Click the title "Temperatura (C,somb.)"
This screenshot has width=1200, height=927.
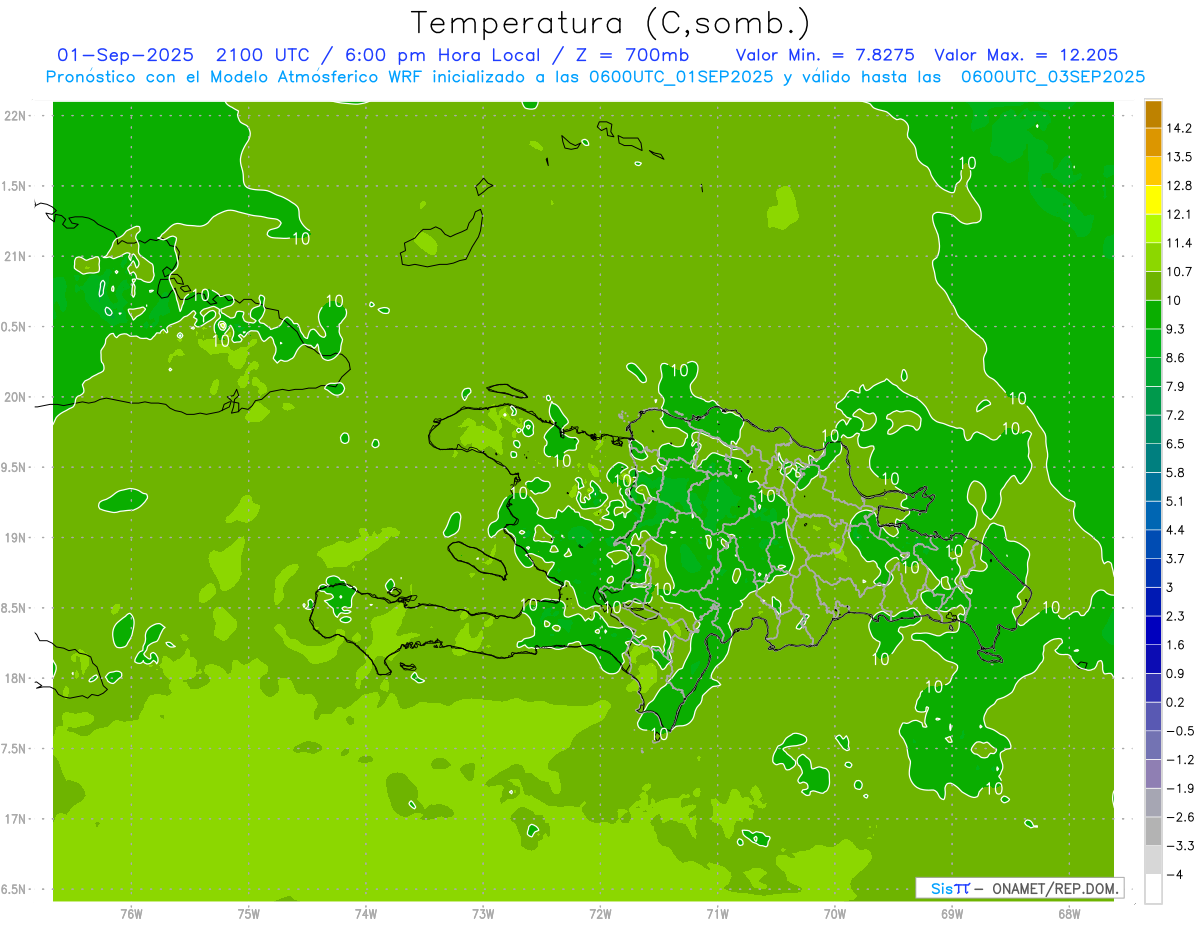pyautogui.click(x=610, y=22)
